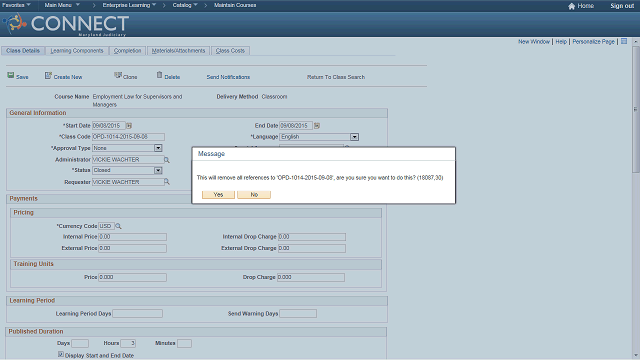Image resolution: width=640 pixels, height=360 pixels.
Task: Open the Main Menu dropdown
Action: click(62, 5)
